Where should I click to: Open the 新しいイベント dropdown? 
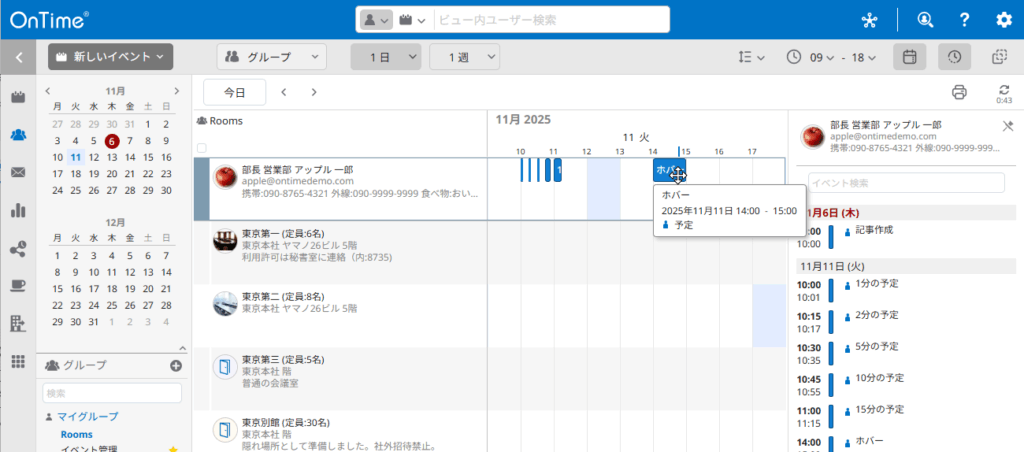(x=110, y=57)
